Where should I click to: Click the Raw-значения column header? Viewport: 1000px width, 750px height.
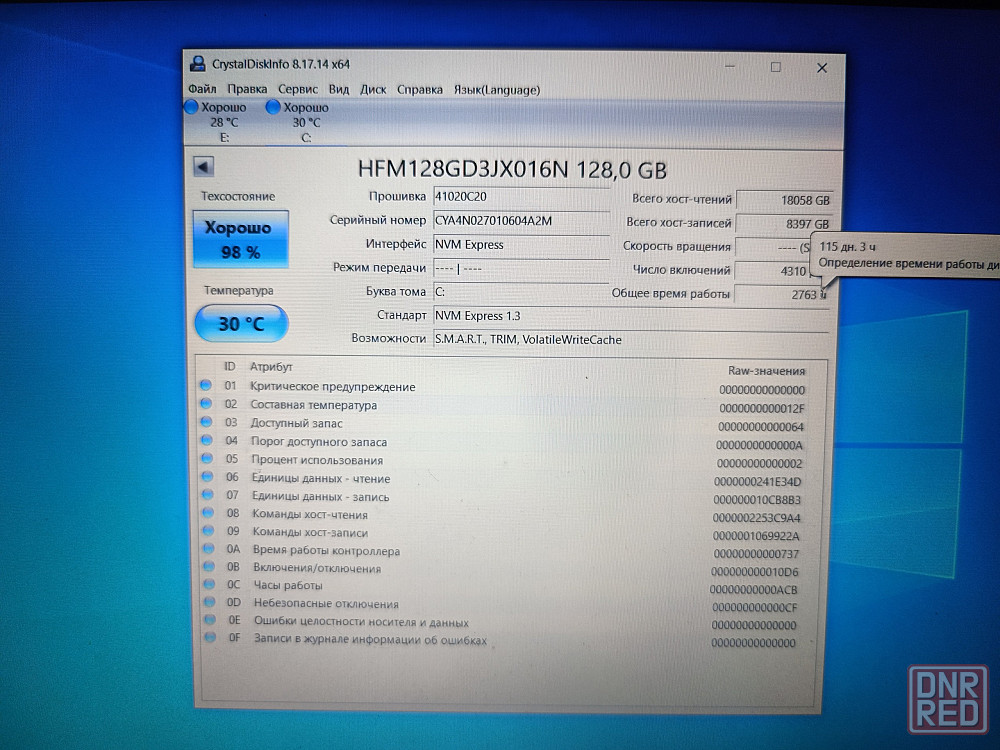(x=766, y=370)
